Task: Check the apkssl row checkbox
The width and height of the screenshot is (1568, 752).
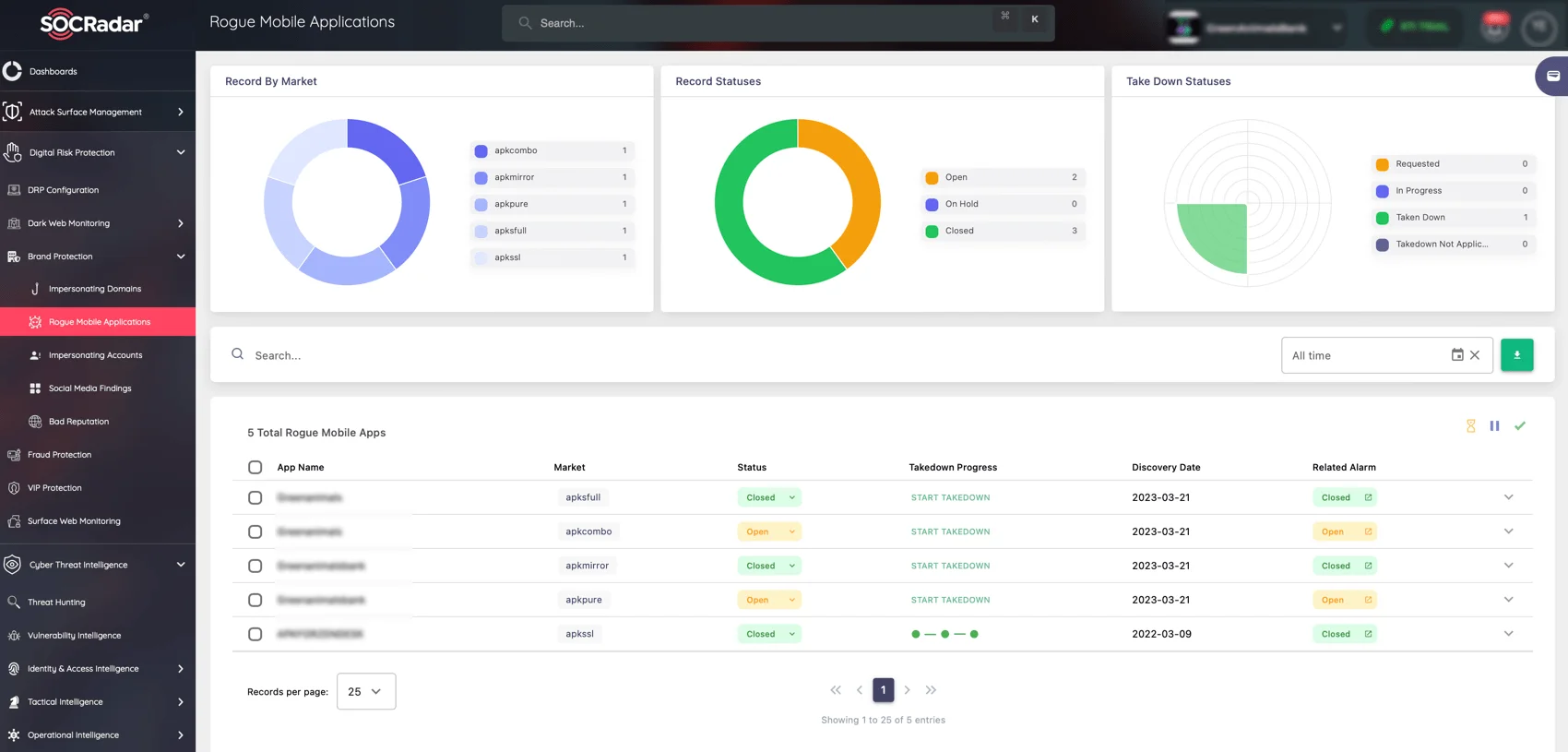Action: pyautogui.click(x=255, y=634)
